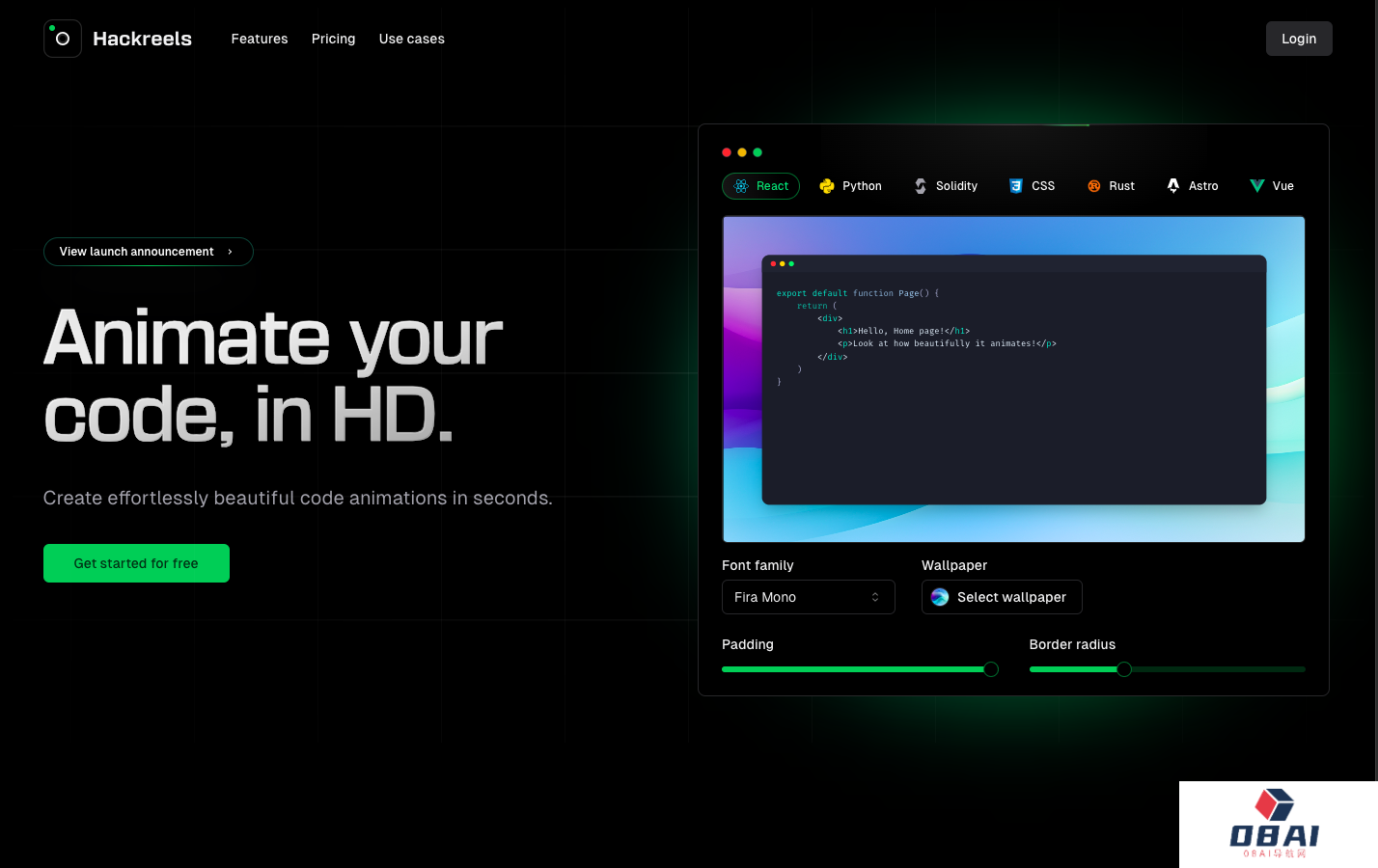1378x868 pixels.
Task: Adjust the Border radius slider handle
Action: 1124,669
